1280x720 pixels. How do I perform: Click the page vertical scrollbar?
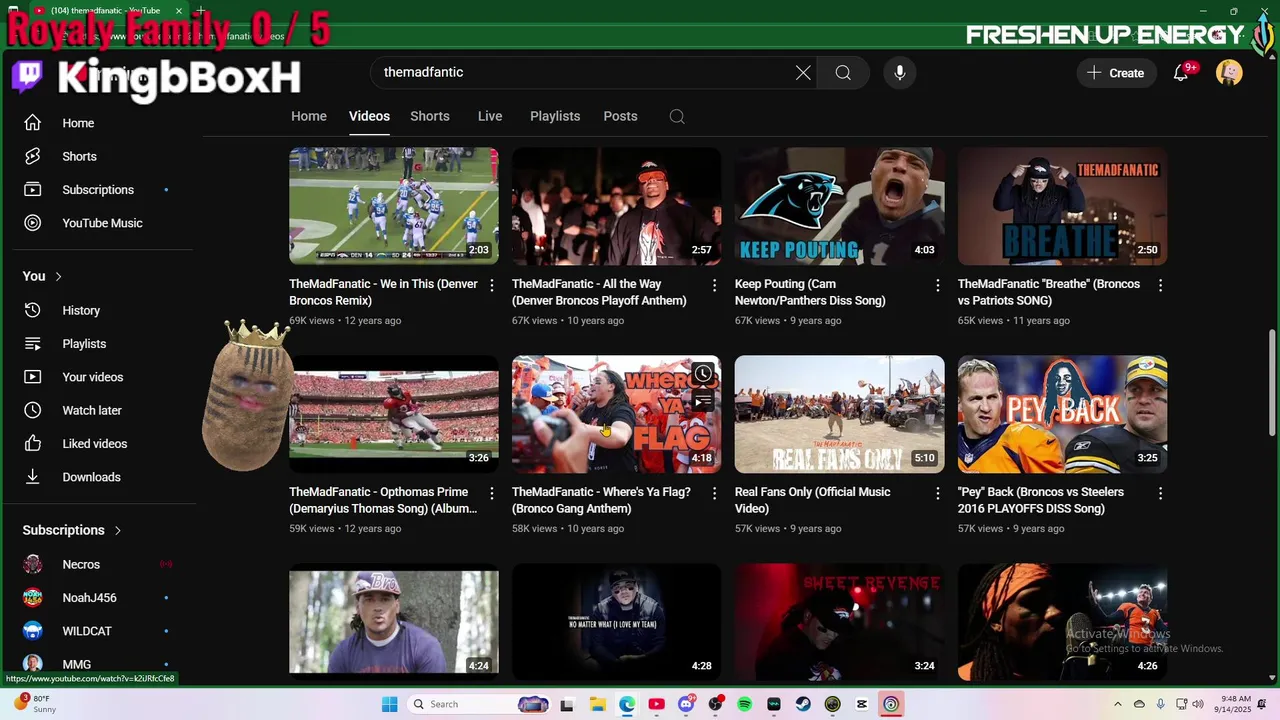pos(1272,382)
